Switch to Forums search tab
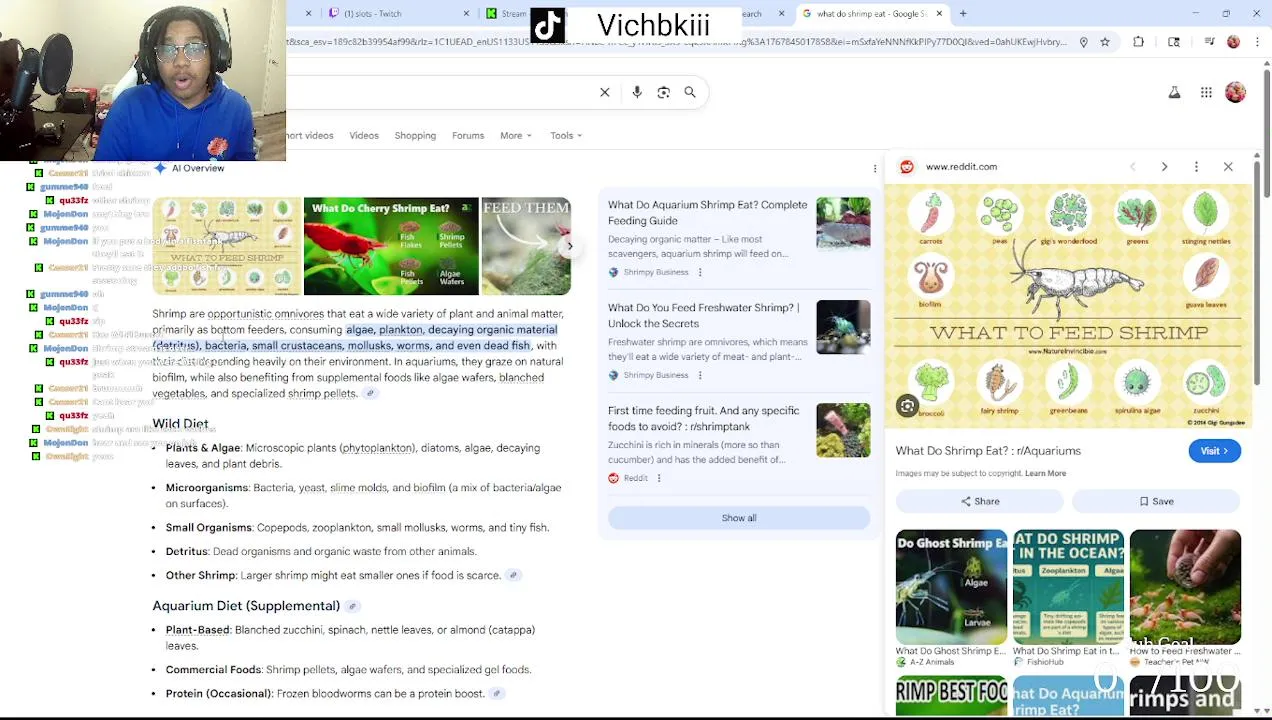Viewport: 1272px width, 720px height. coord(468,136)
